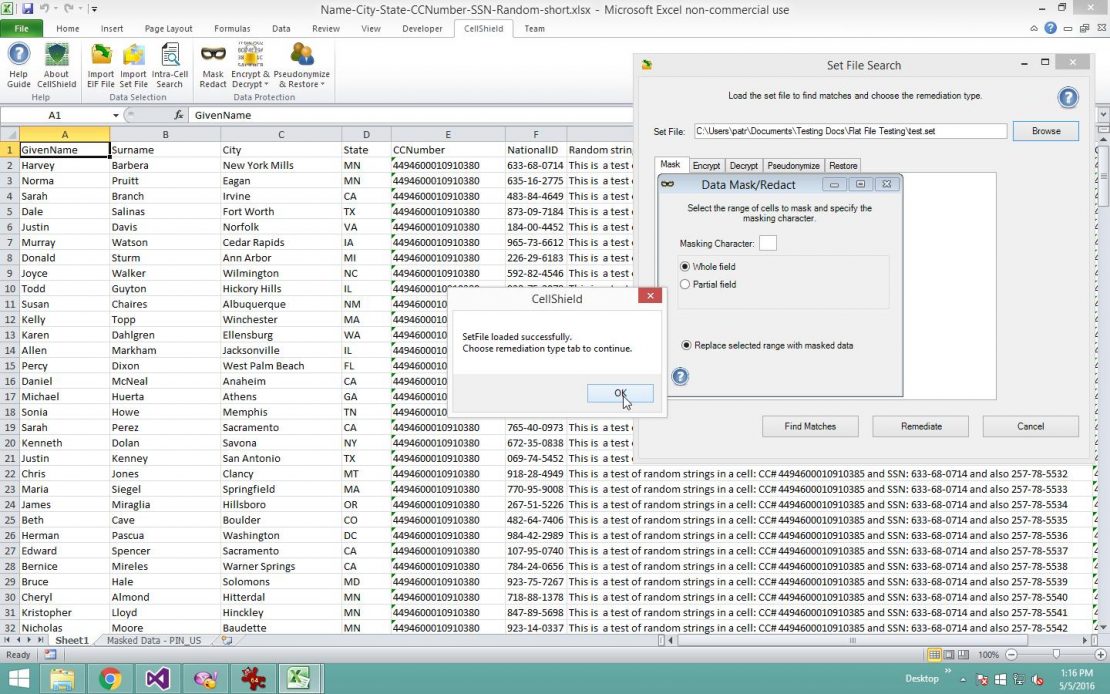Click zoom out minus button
Screen dimensions: 1110x694
point(1012,654)
